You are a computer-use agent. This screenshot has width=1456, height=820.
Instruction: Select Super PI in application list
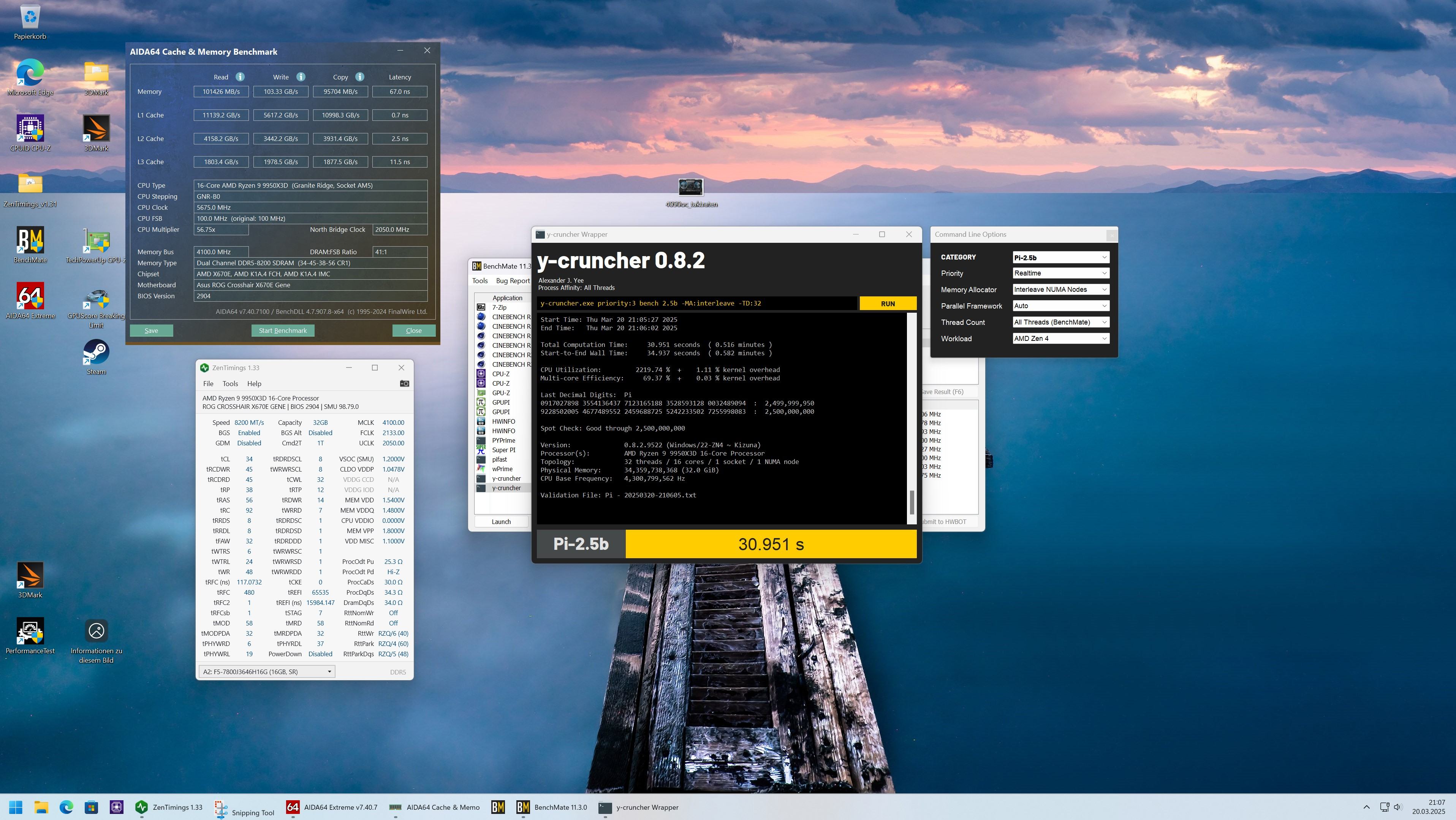503,450
